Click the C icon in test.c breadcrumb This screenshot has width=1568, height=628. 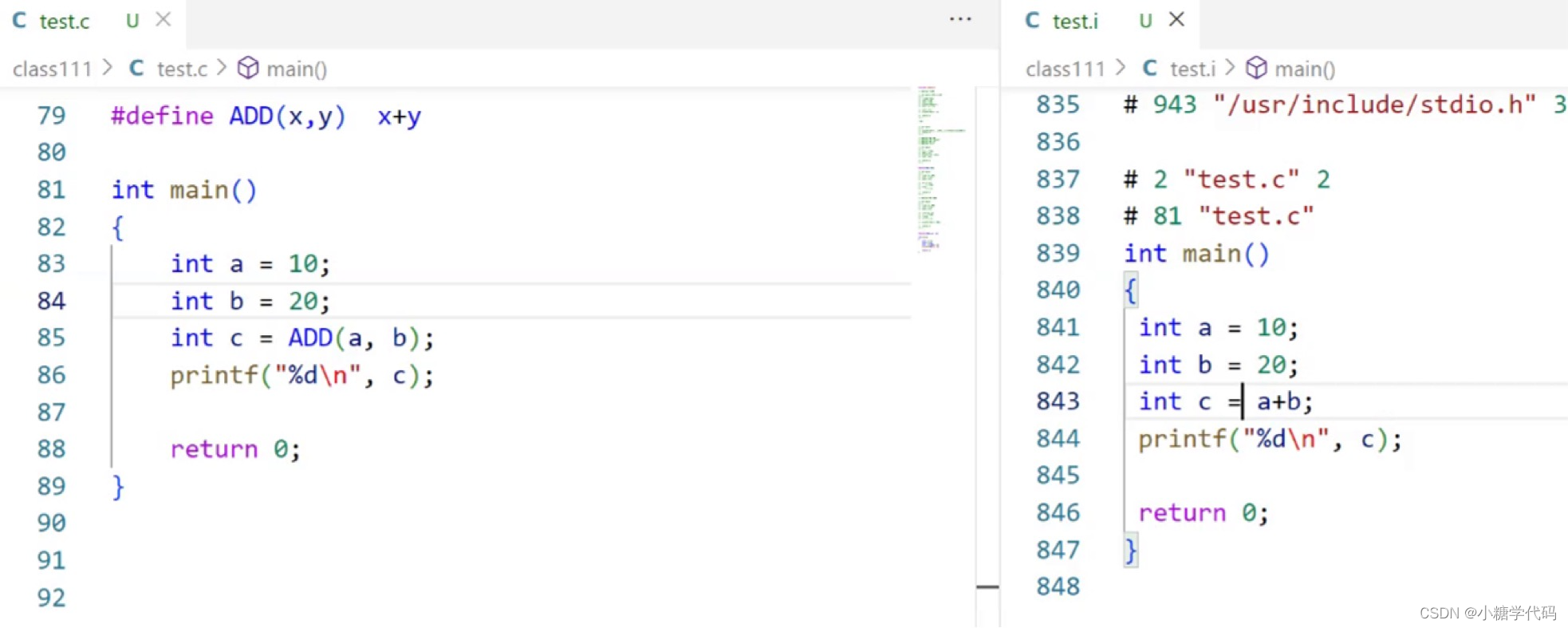coord(136,69)
